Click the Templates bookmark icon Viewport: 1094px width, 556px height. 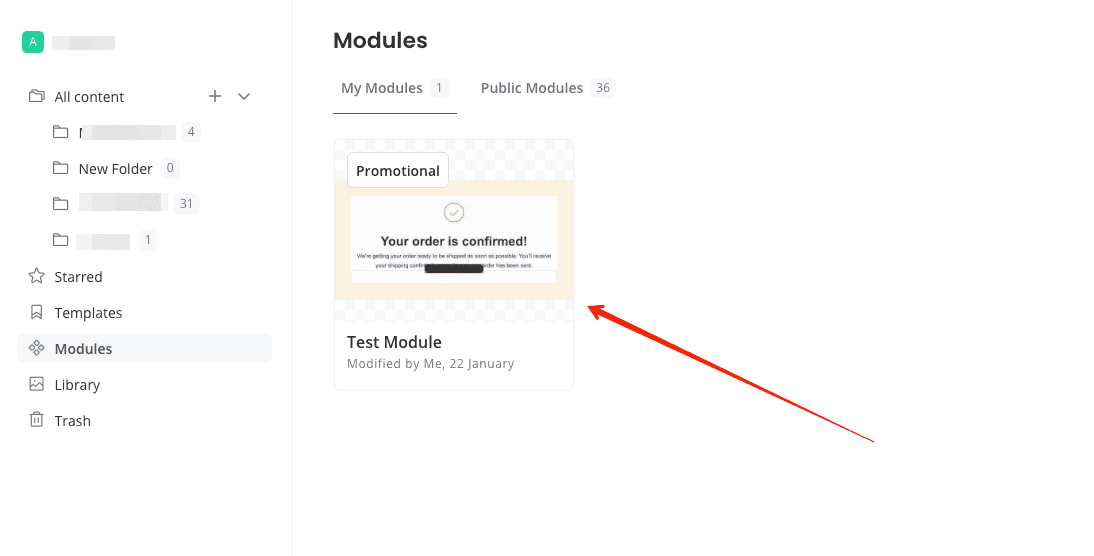[x=36, y=312]
